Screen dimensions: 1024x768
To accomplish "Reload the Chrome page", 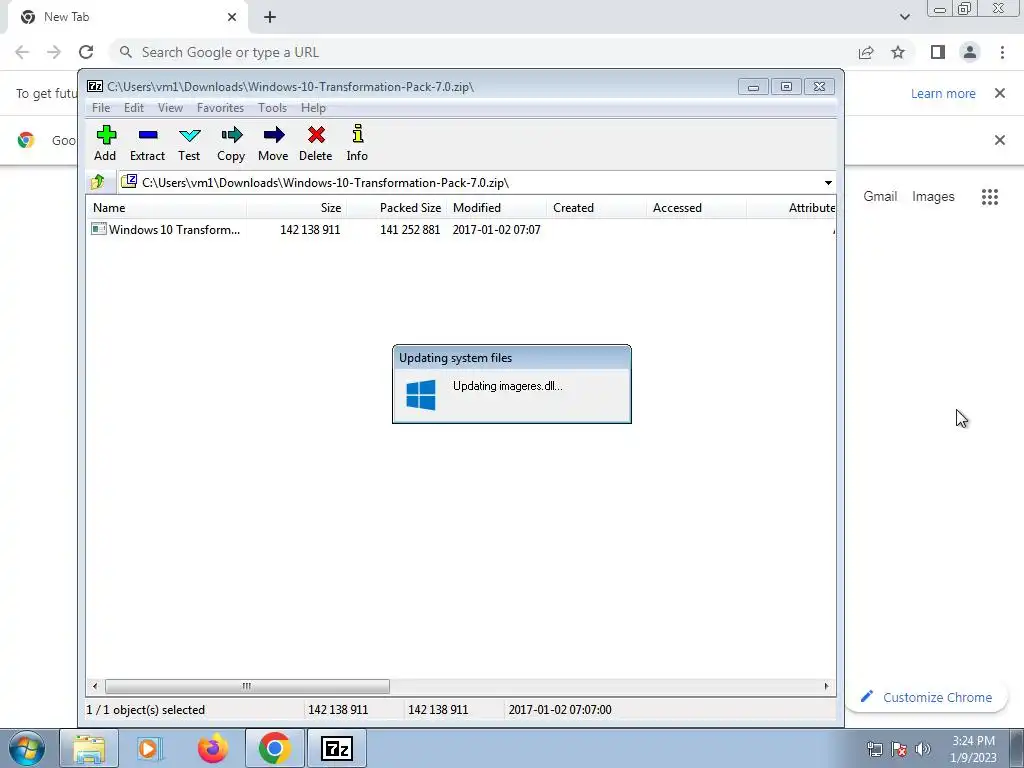I will click(86, 52).
